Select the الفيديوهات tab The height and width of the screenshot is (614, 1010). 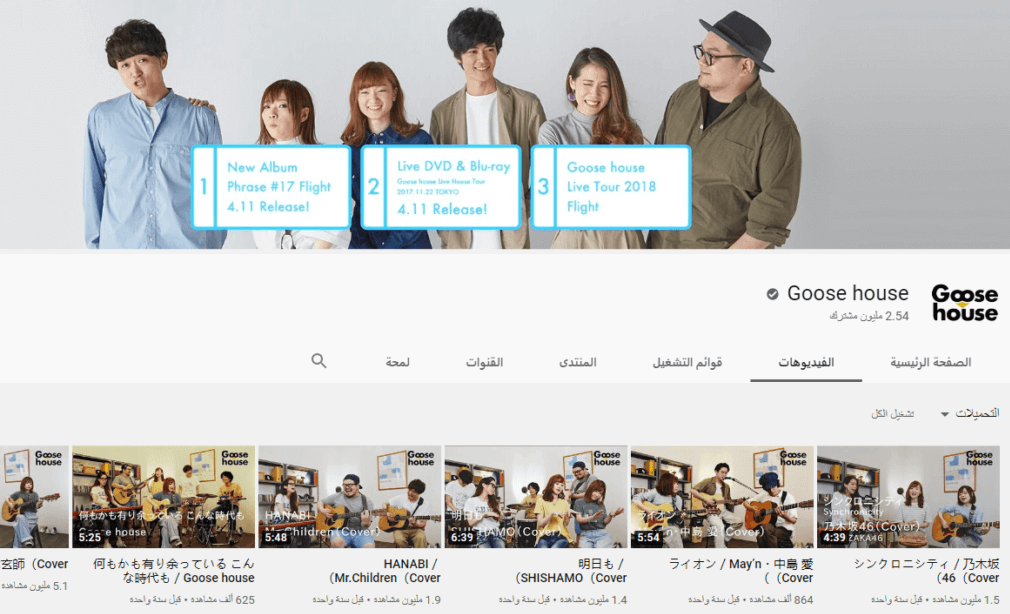(806, 362)
